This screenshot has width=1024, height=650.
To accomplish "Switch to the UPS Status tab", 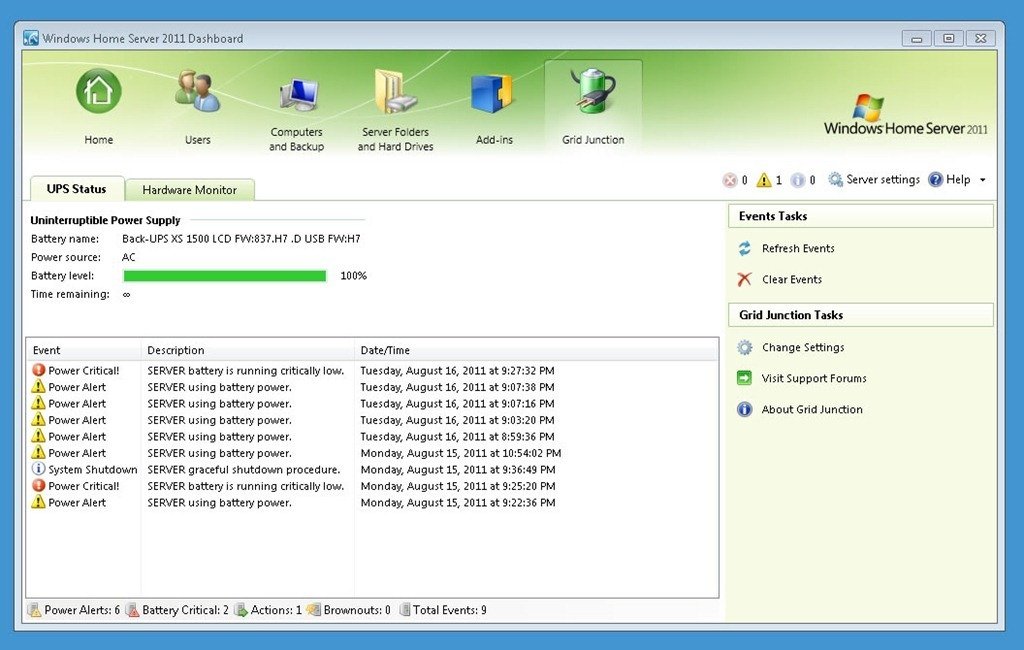I will pos(76,189).
